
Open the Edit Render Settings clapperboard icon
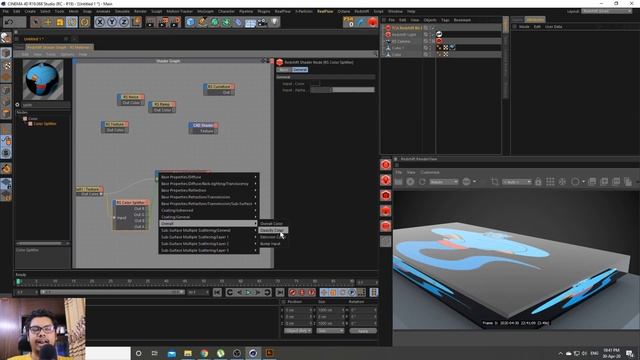(176, 22)
